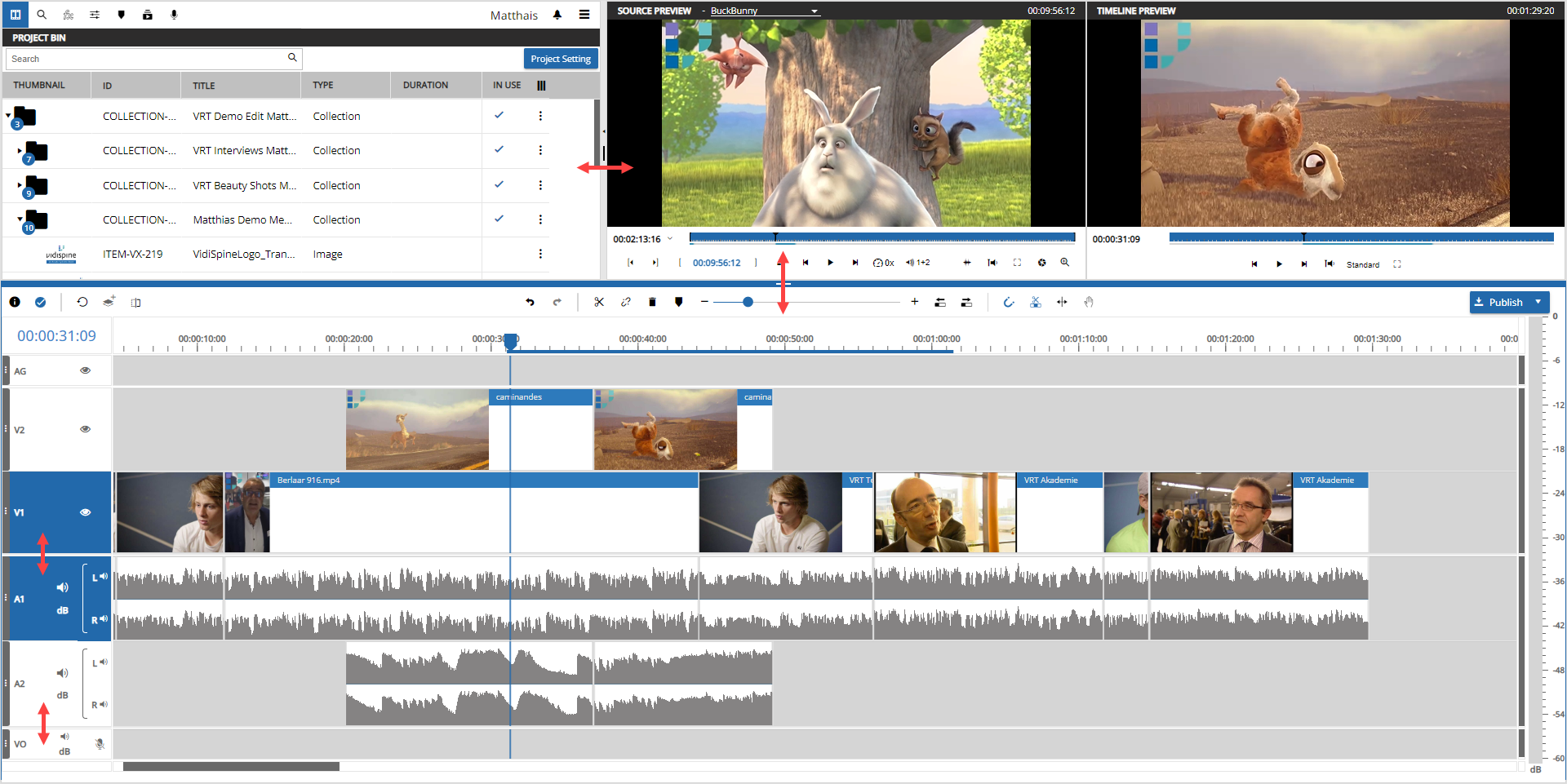This screenshot has height=784, width=1567.
Task: Toggle visibility of the V2 track
Action: (x=85, y=428)
